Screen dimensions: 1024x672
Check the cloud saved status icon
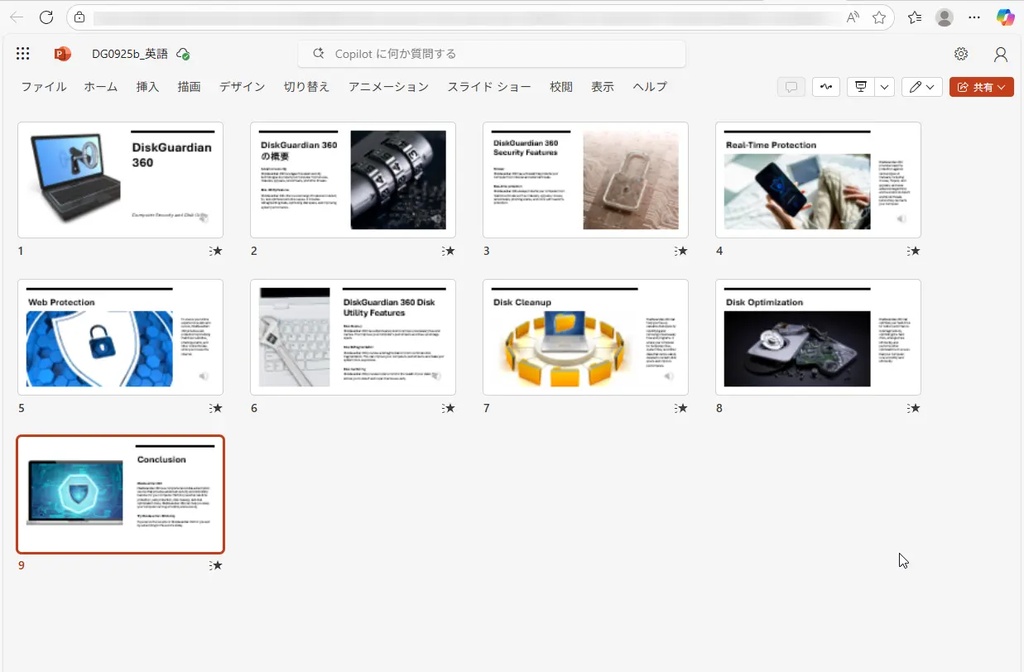[x=184, y=54]
